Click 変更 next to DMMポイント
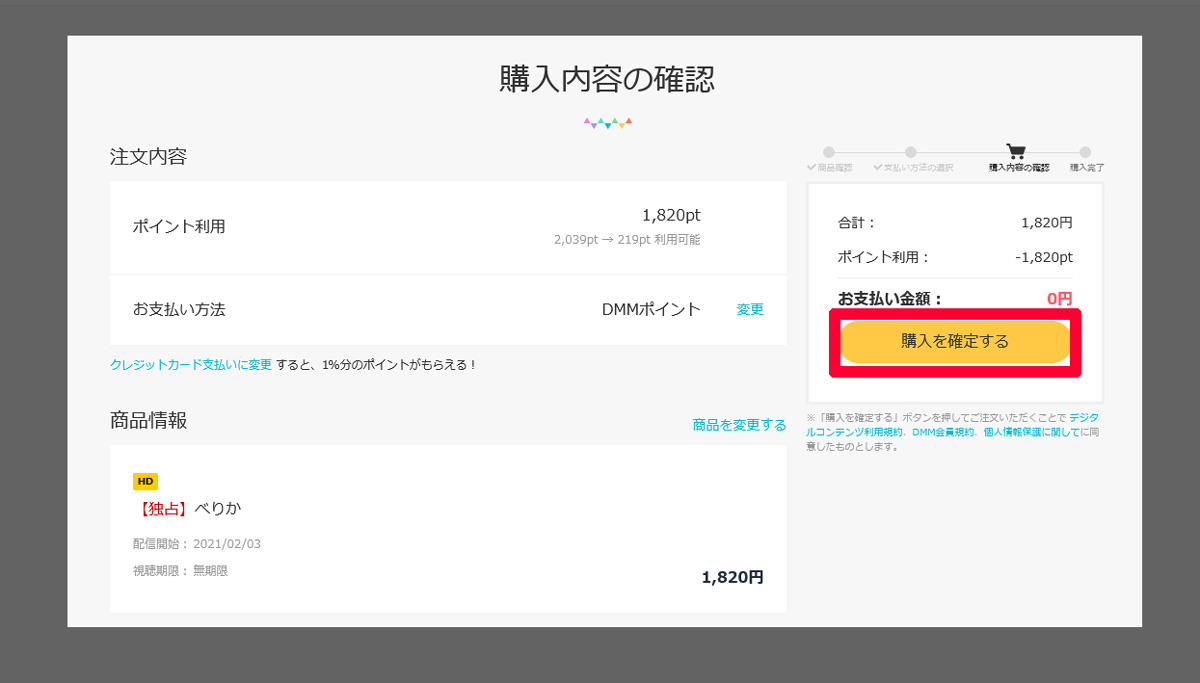 750,310
